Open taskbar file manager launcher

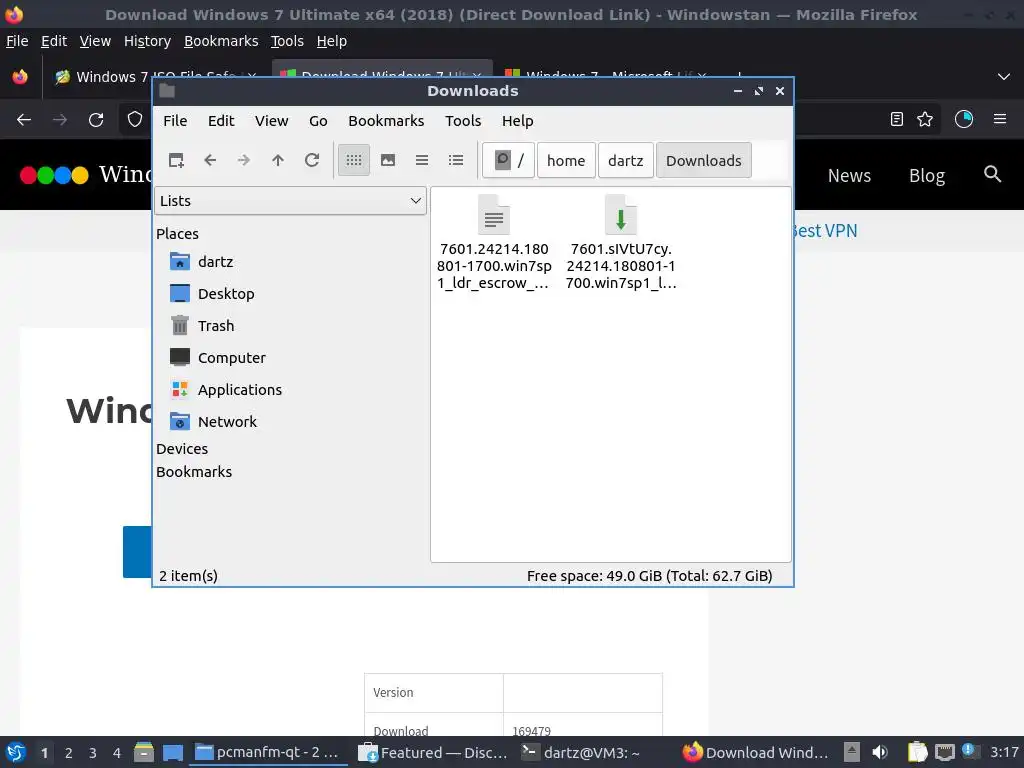144,752
